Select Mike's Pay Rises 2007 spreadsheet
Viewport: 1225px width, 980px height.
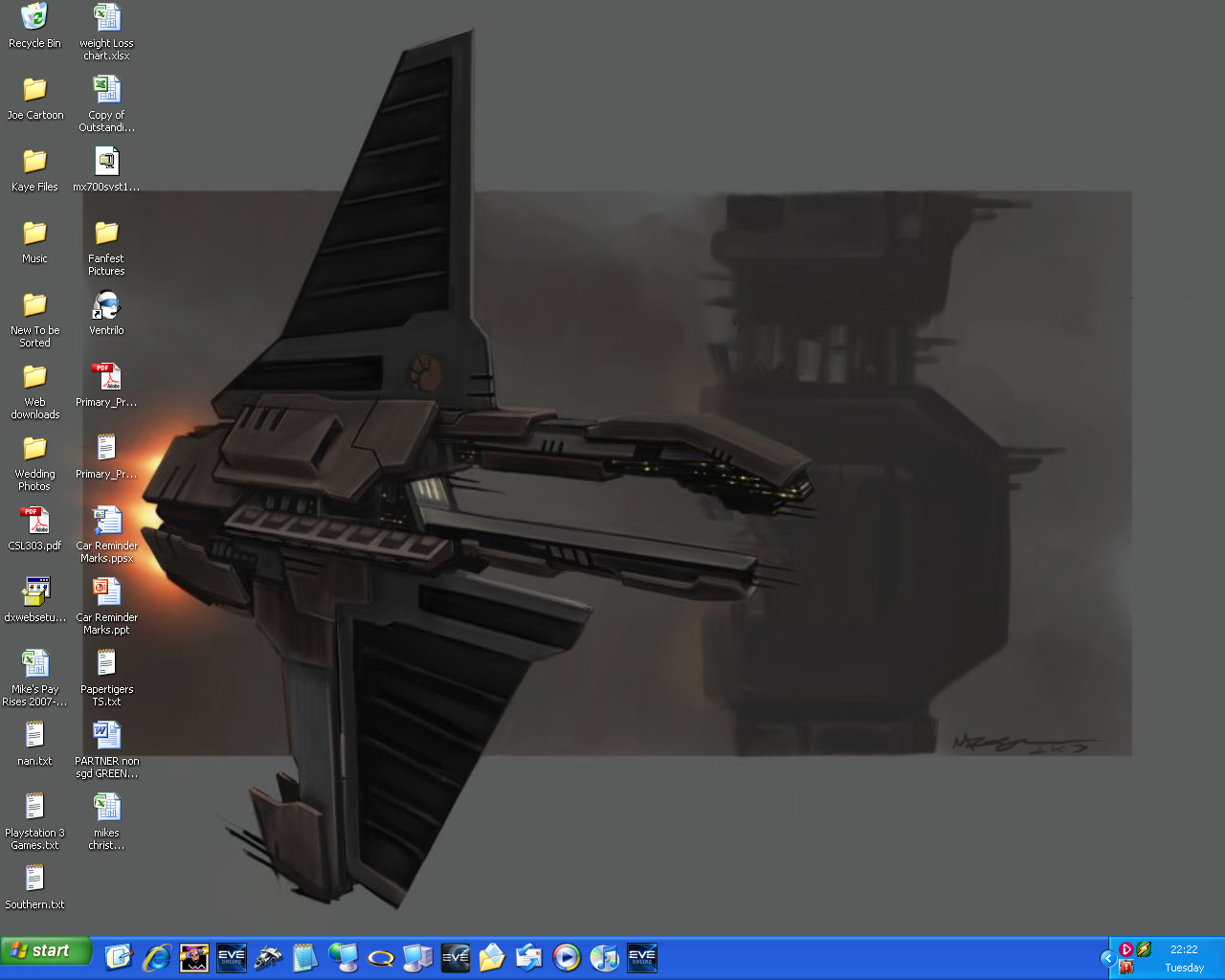click(34, 678)
